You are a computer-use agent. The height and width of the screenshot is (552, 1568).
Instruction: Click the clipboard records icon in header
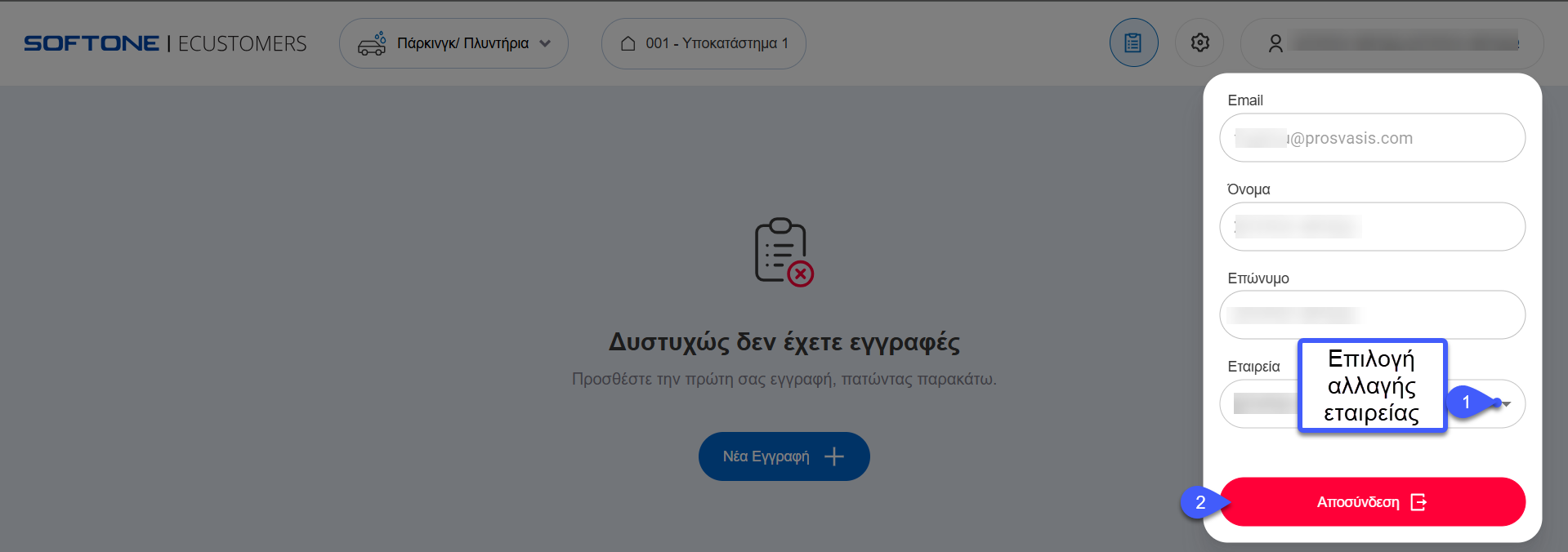point(1133,42)
